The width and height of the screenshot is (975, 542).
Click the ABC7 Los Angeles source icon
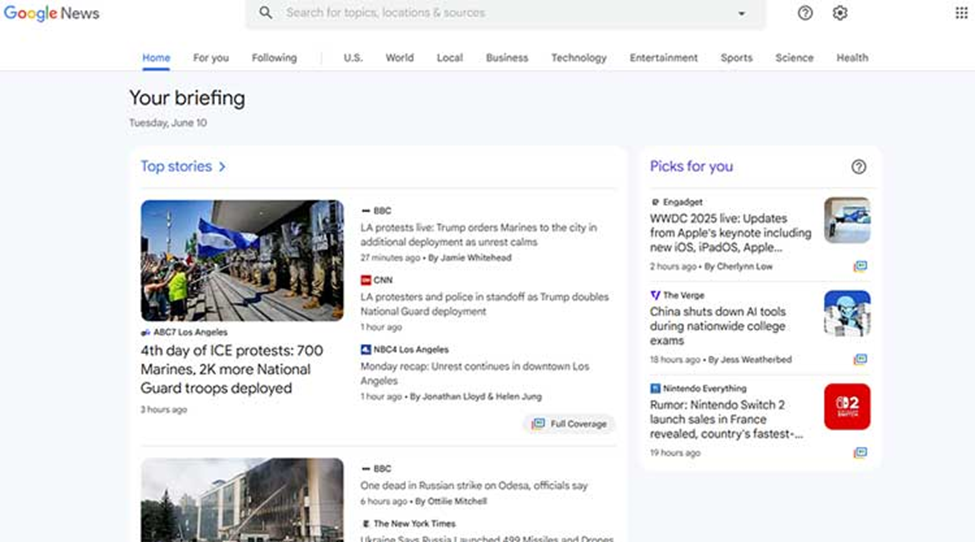(146, 333)
